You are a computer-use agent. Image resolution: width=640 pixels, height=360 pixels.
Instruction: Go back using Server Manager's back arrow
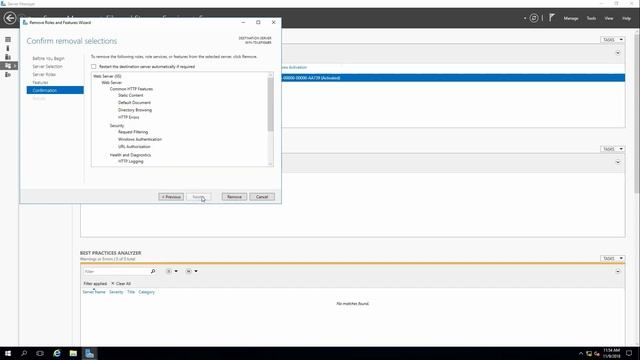click(10, 18)
